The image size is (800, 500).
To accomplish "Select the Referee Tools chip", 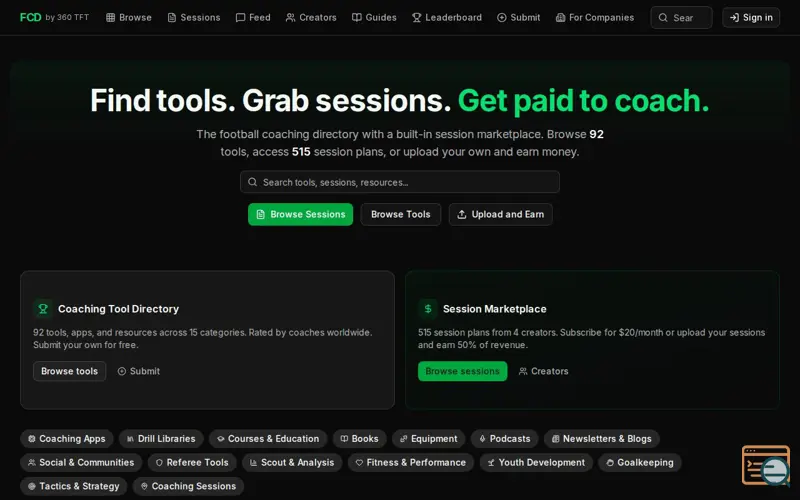I will click(x=192, y=463).
